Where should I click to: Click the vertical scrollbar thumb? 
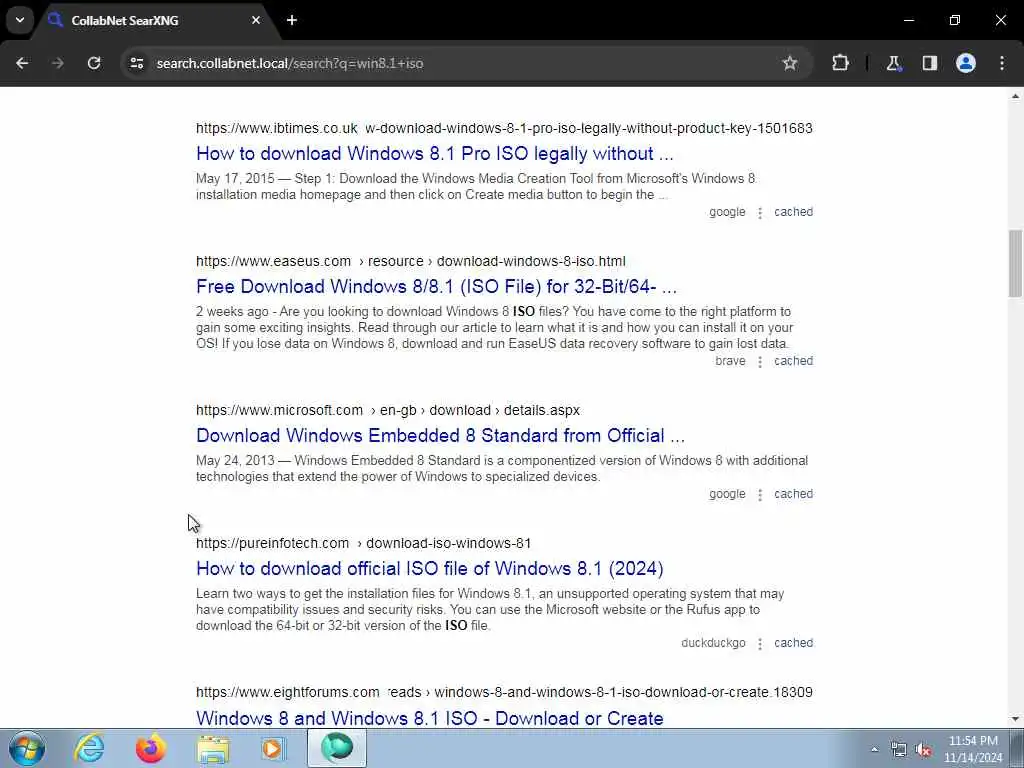pos(1015,263)
